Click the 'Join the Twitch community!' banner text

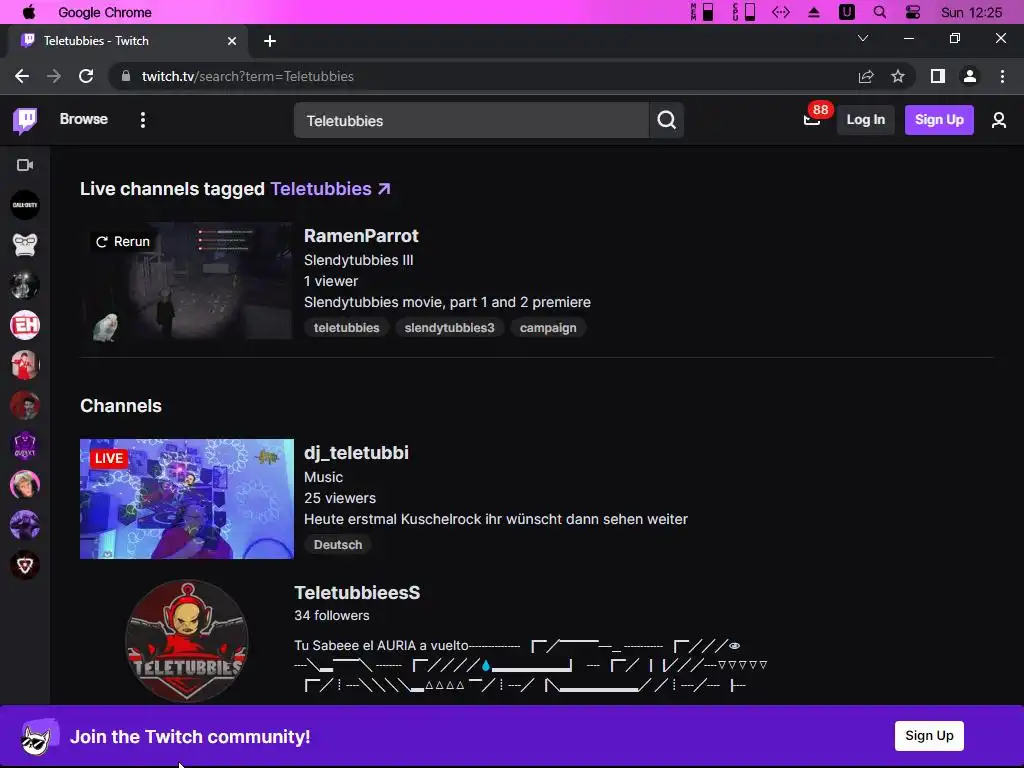[x=190, y=737]
